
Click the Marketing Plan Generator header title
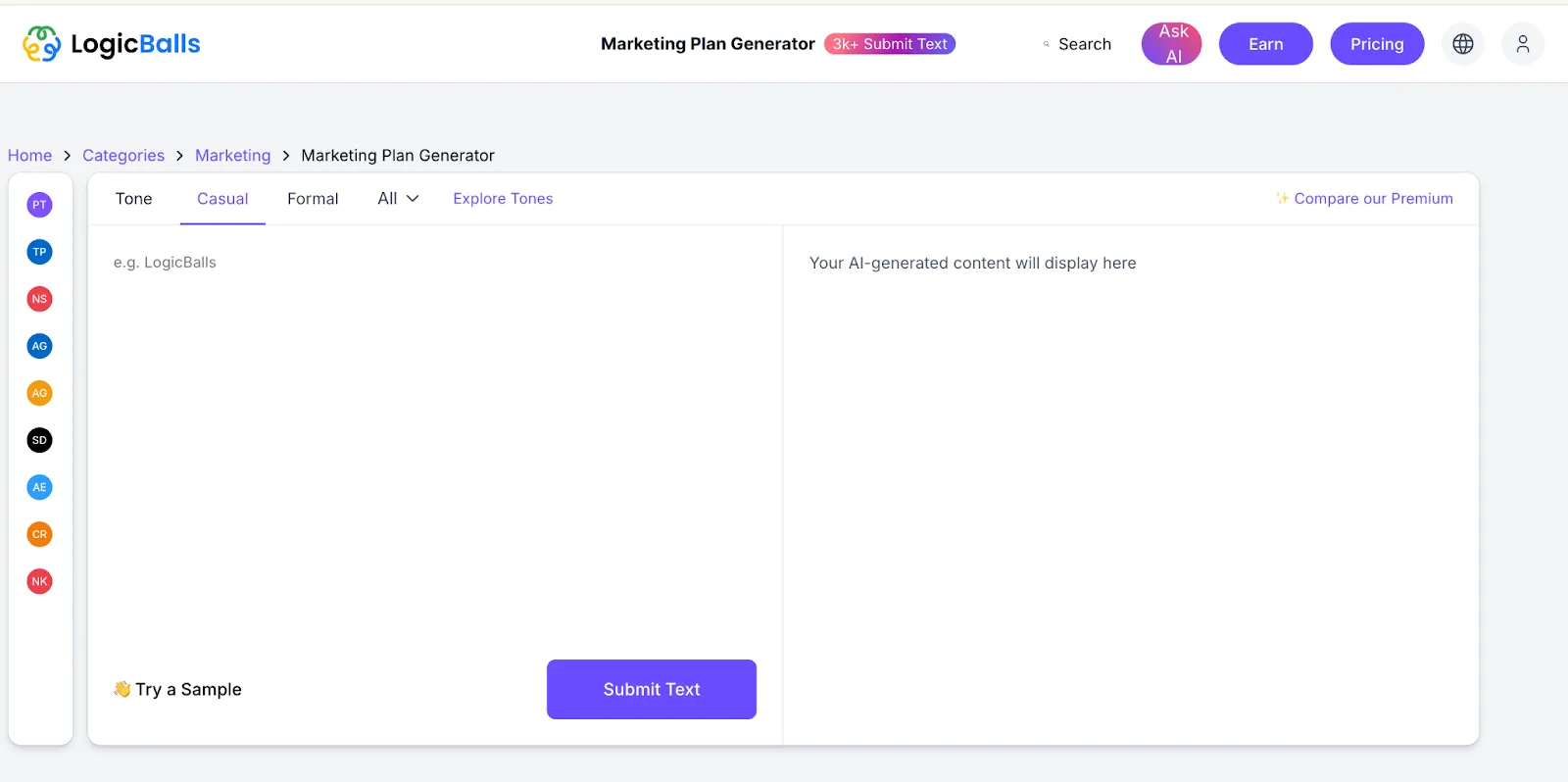[x=708, y=44]
